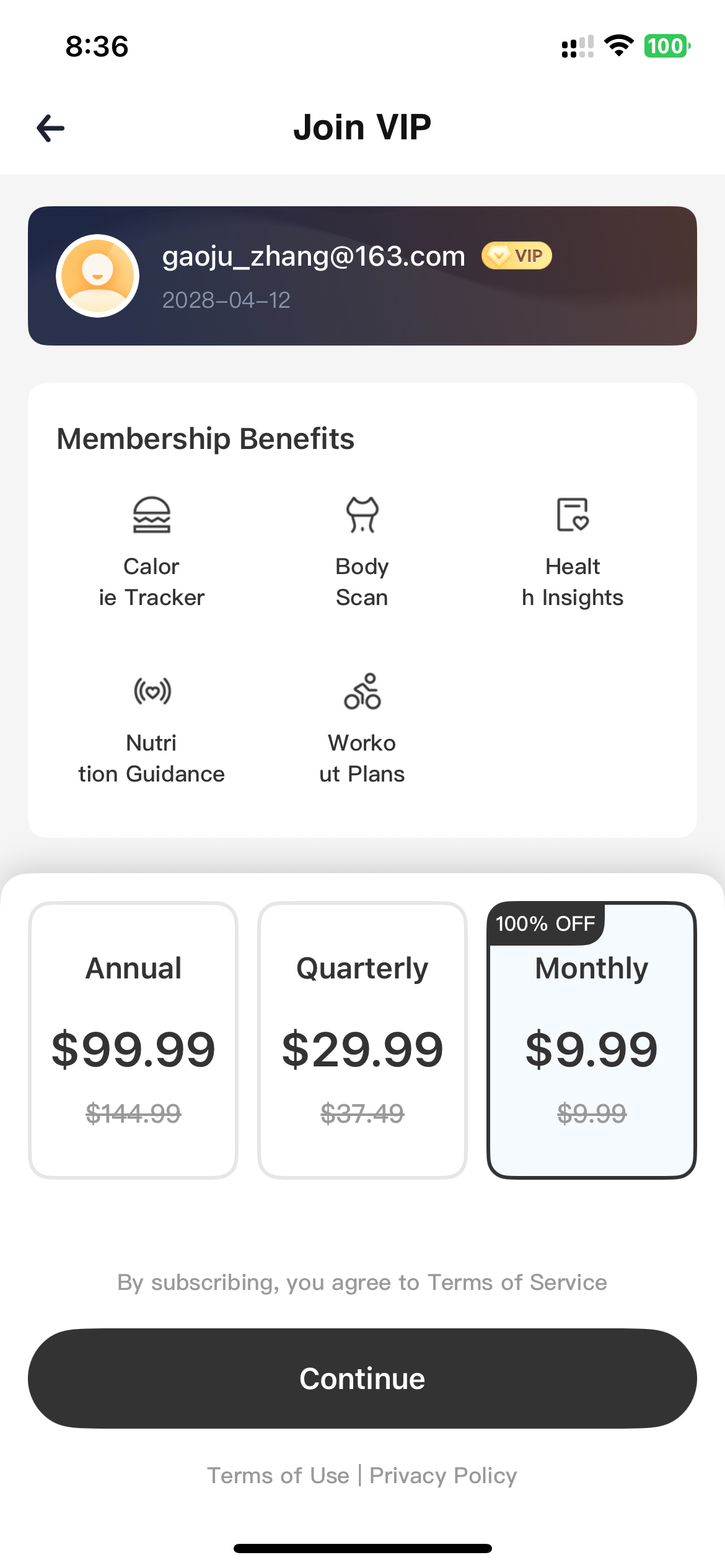Select the Quarterly $29.99 plan
725x1568 pixels.
(362, 1040)
